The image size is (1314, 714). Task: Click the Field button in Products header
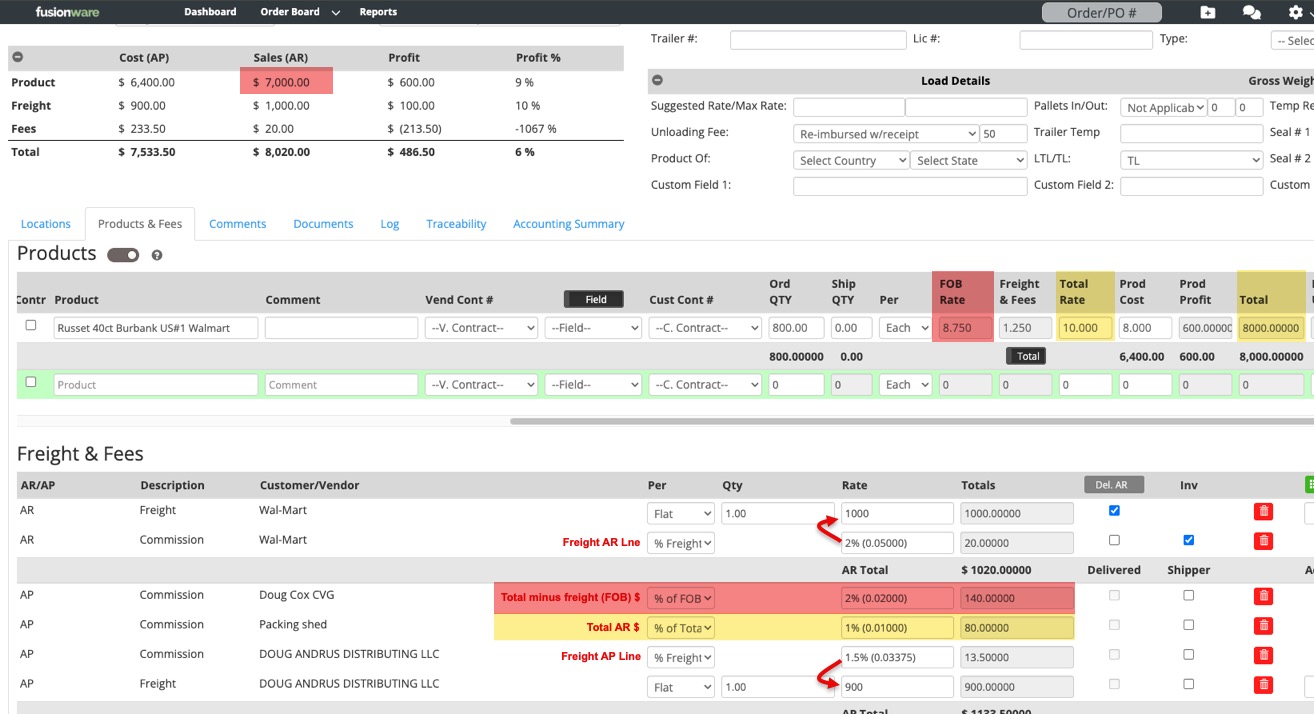[x=595, y=299]
